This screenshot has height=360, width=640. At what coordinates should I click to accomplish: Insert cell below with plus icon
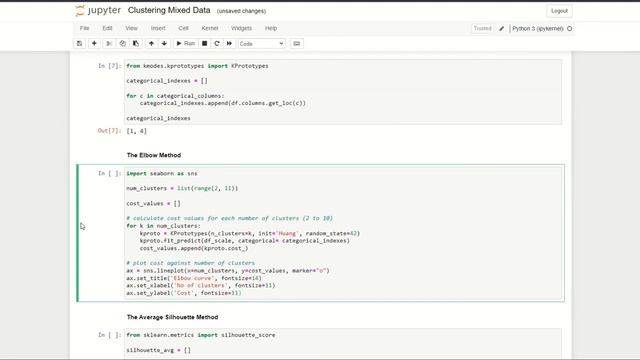[x=94, y=43]
